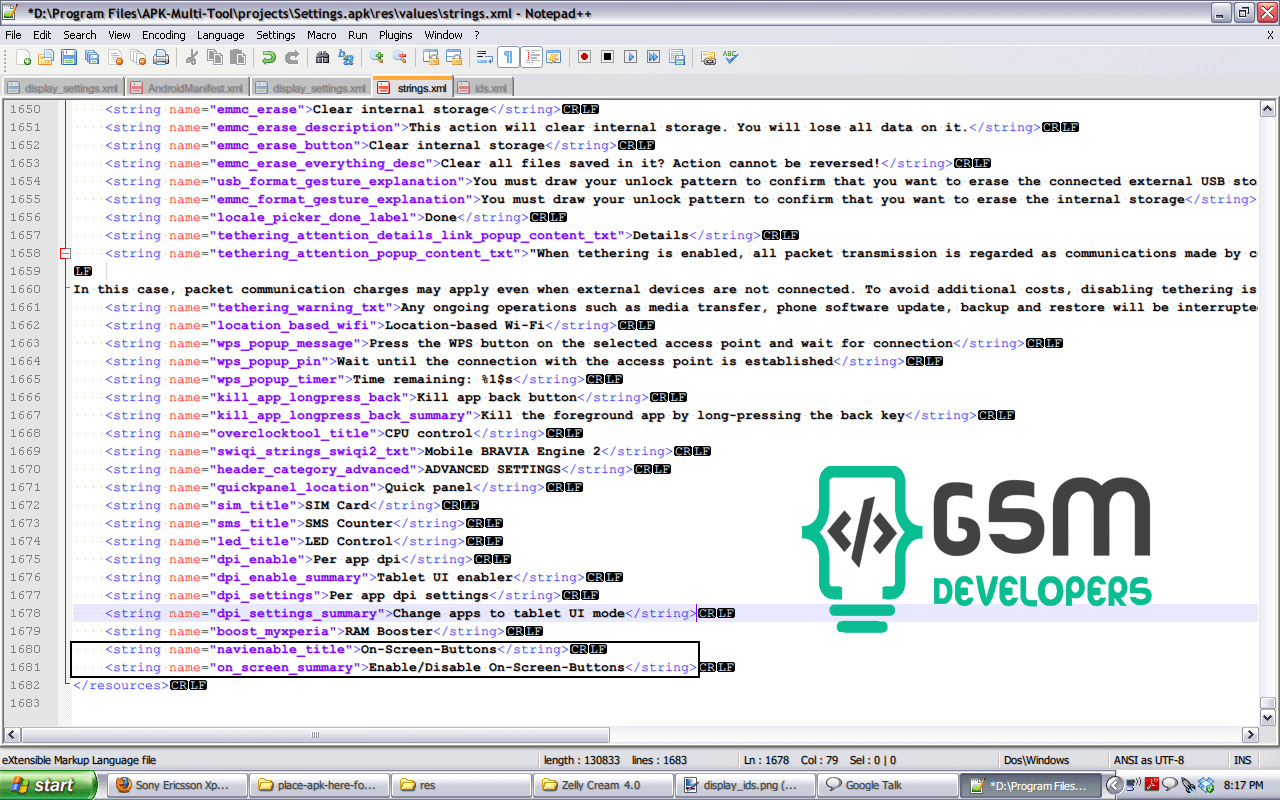Click the green Undo arrow
The height and width of the screenshot is (800, 1280).
pos(269,57)
